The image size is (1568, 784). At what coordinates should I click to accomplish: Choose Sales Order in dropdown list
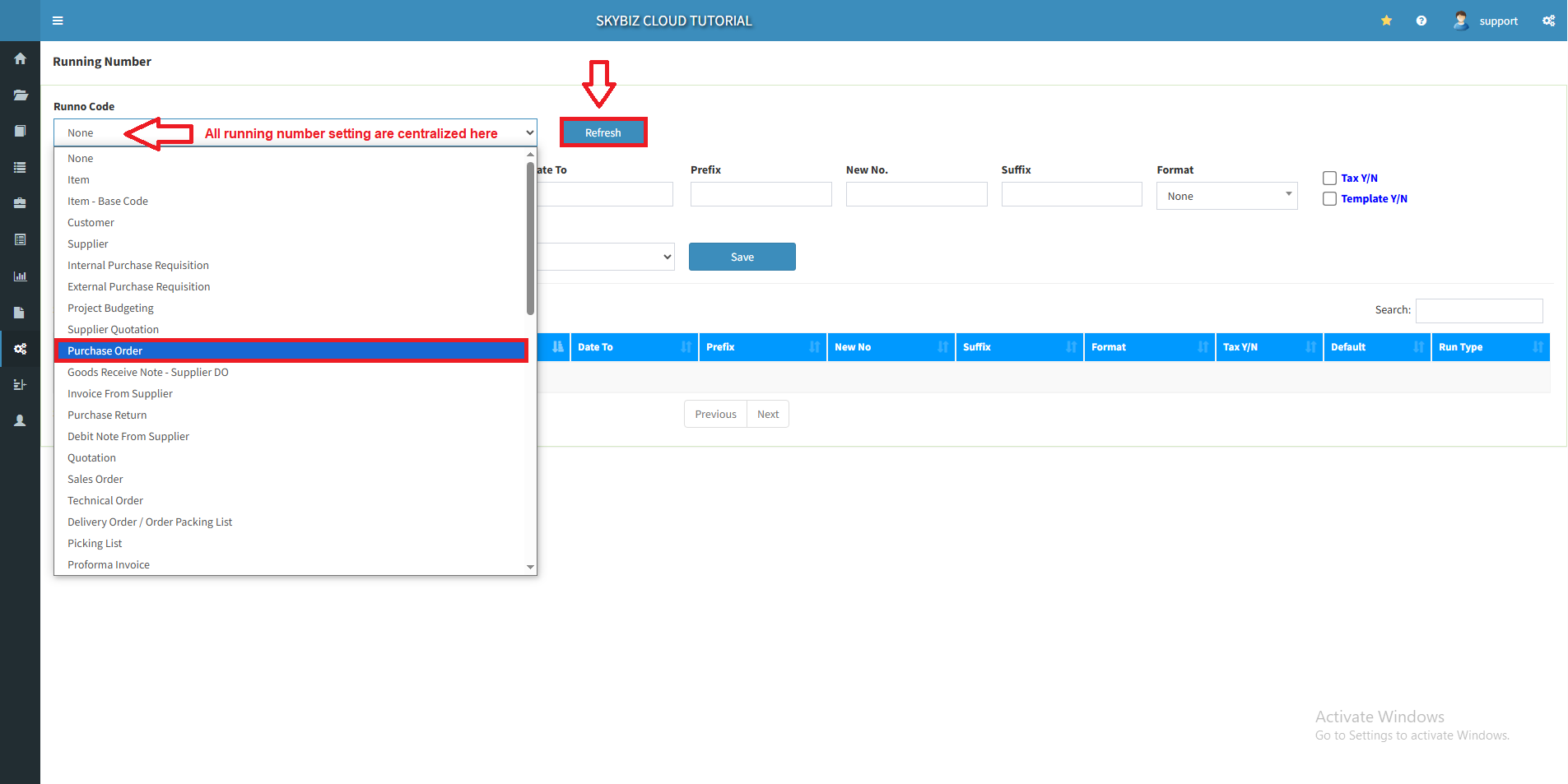pos(95,480)
